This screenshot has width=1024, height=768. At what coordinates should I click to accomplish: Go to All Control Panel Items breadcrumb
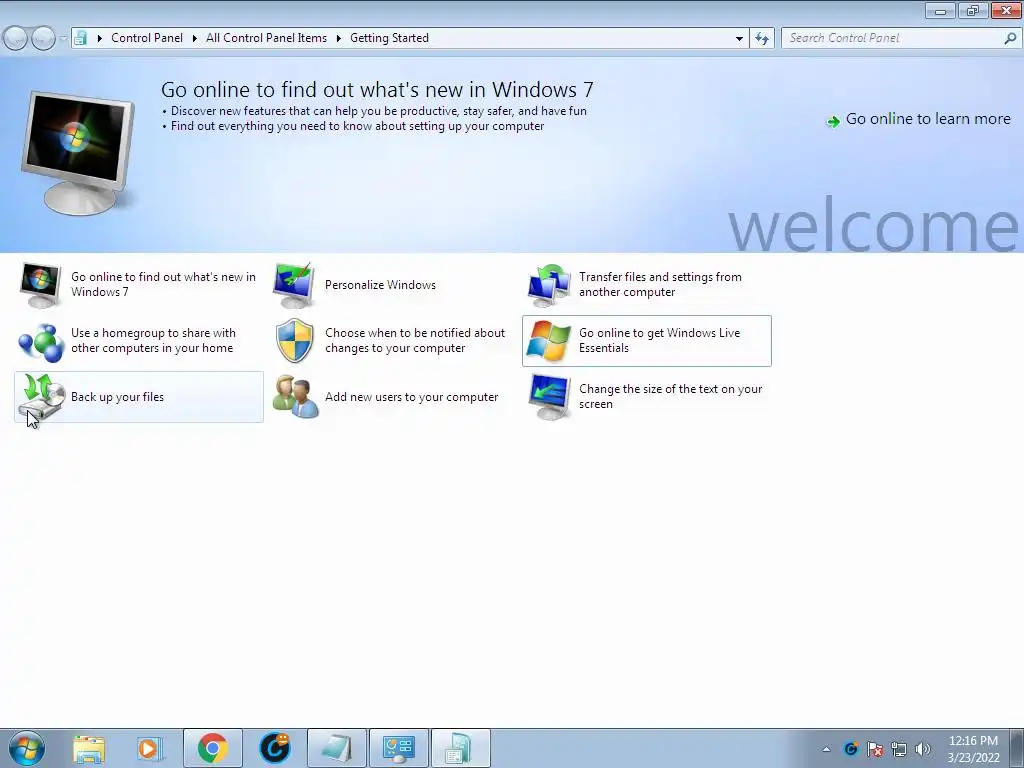[266, 38]
